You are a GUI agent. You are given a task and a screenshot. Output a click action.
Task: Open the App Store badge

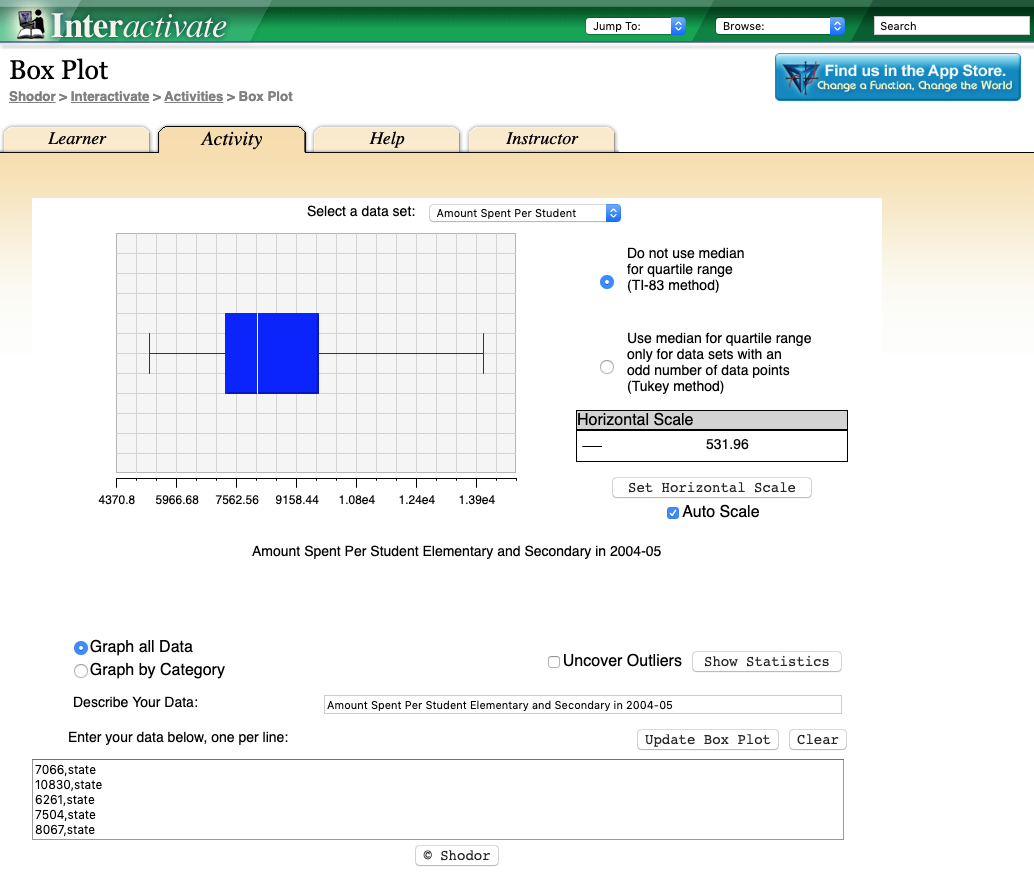pos(897,77)
